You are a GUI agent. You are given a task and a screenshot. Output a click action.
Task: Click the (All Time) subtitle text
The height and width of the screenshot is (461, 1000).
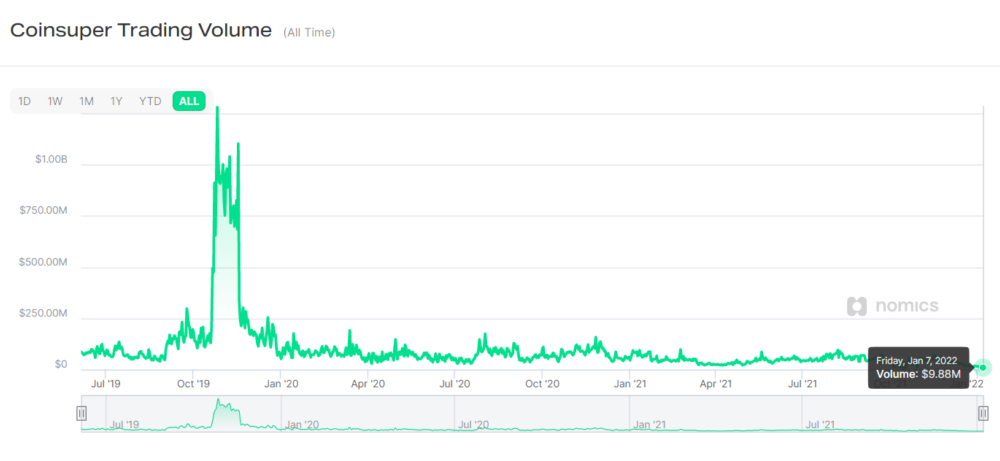click(x=309, y=33)
